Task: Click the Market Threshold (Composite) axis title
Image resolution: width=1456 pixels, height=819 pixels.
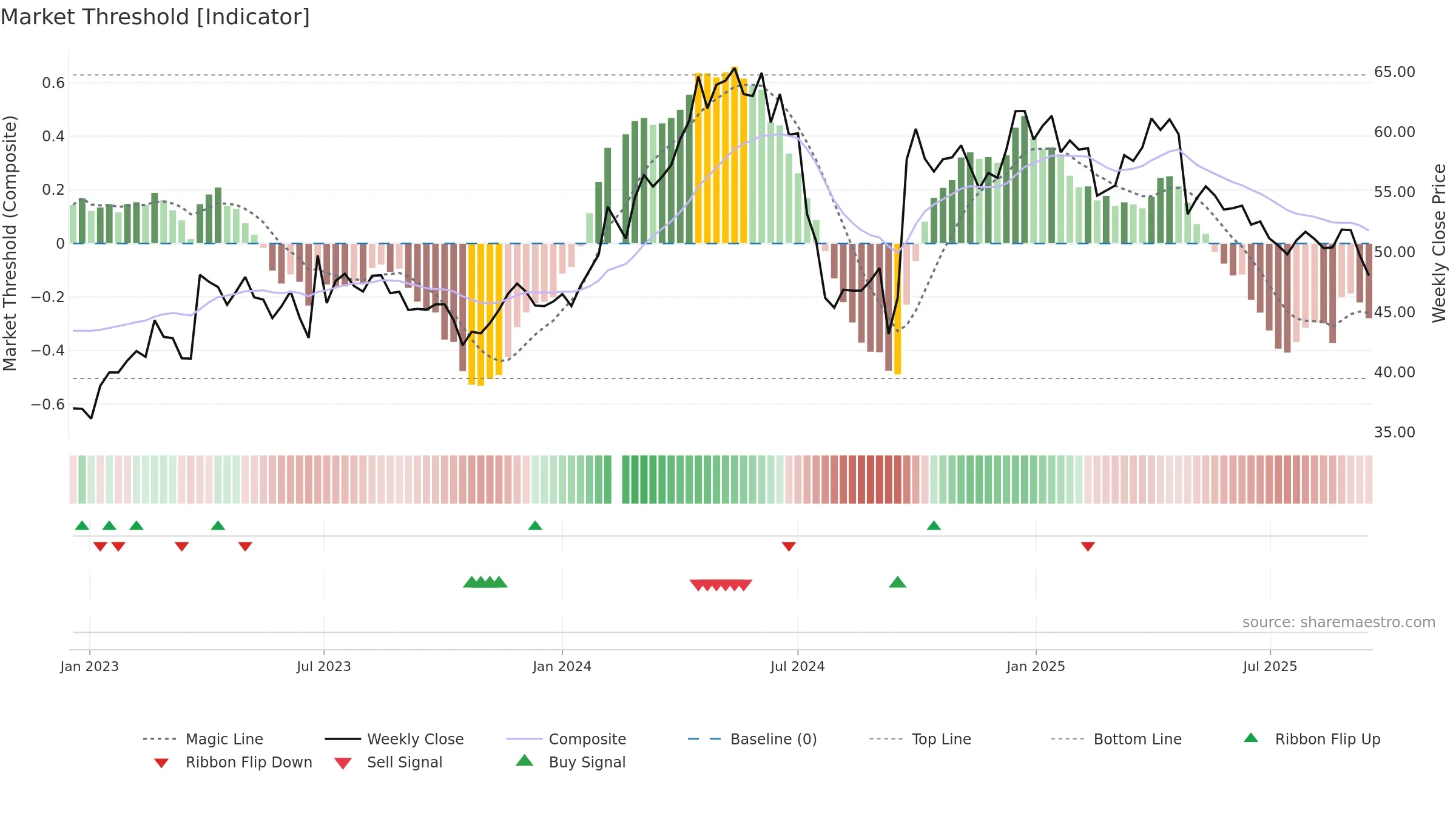Action: coord(10,243)
